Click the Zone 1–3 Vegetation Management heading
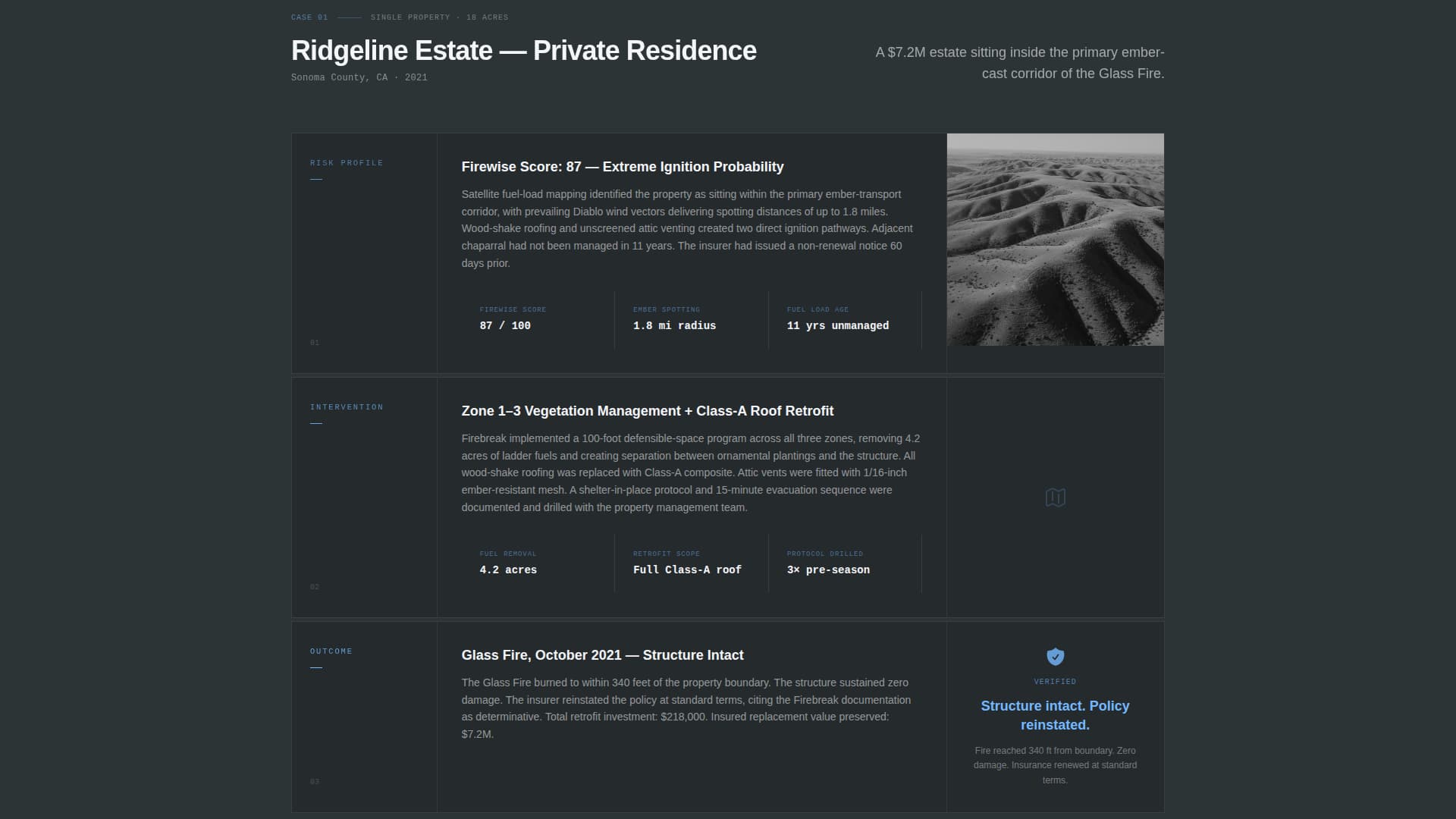 click(x=647, y=411)
